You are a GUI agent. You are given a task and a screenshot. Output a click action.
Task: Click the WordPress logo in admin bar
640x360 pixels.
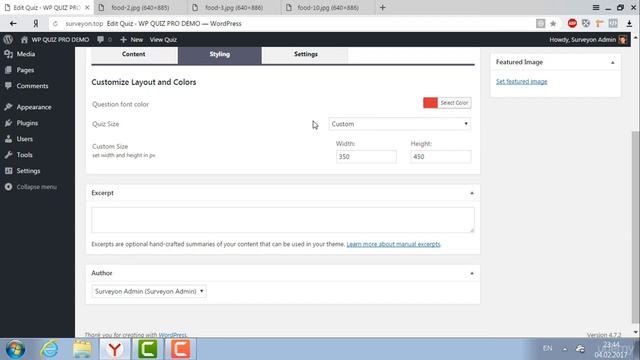pos(8,40)
